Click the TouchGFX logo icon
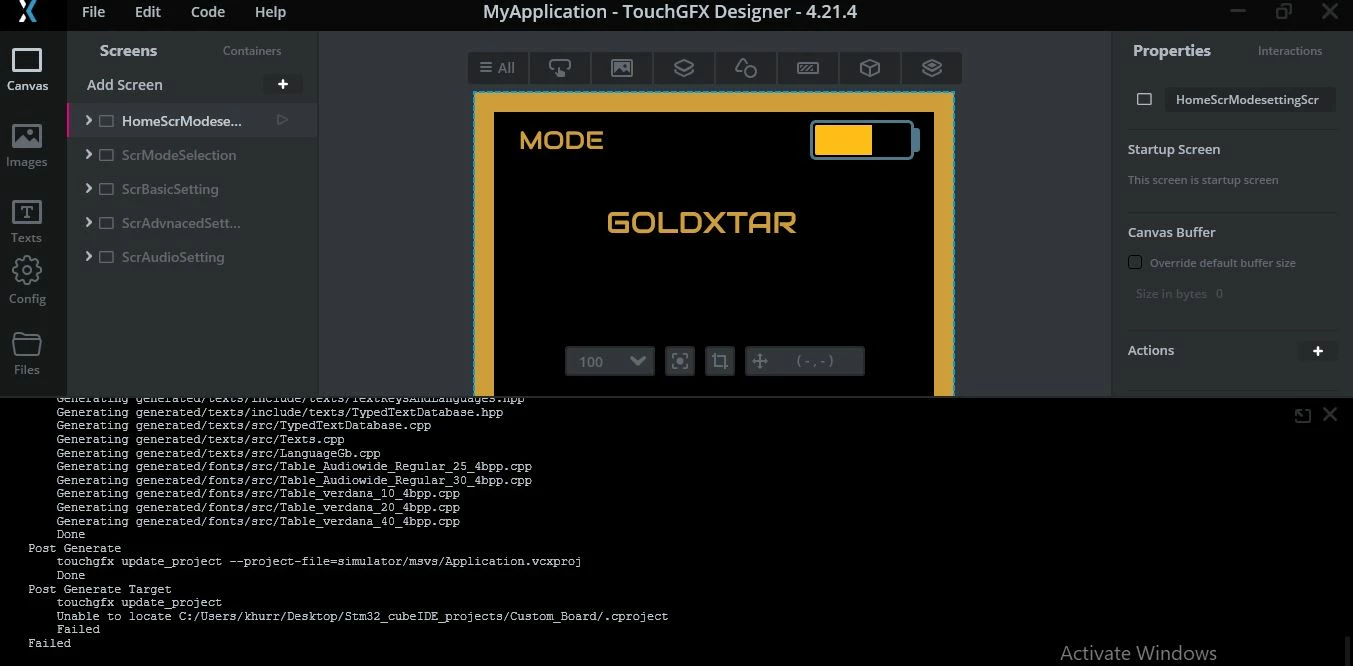This screenshot has width=1353, height=666. (28, 12)
